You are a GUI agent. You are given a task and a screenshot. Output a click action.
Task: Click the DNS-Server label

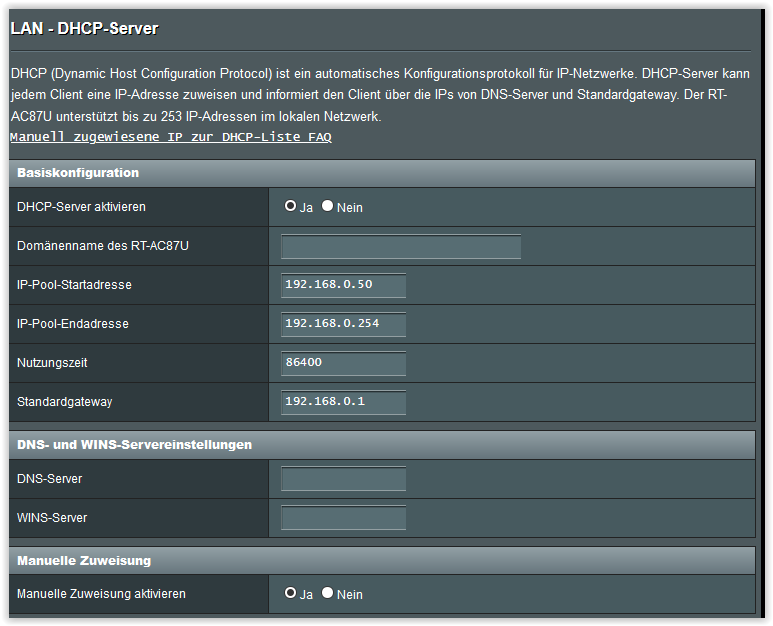(x=49, y=478)
